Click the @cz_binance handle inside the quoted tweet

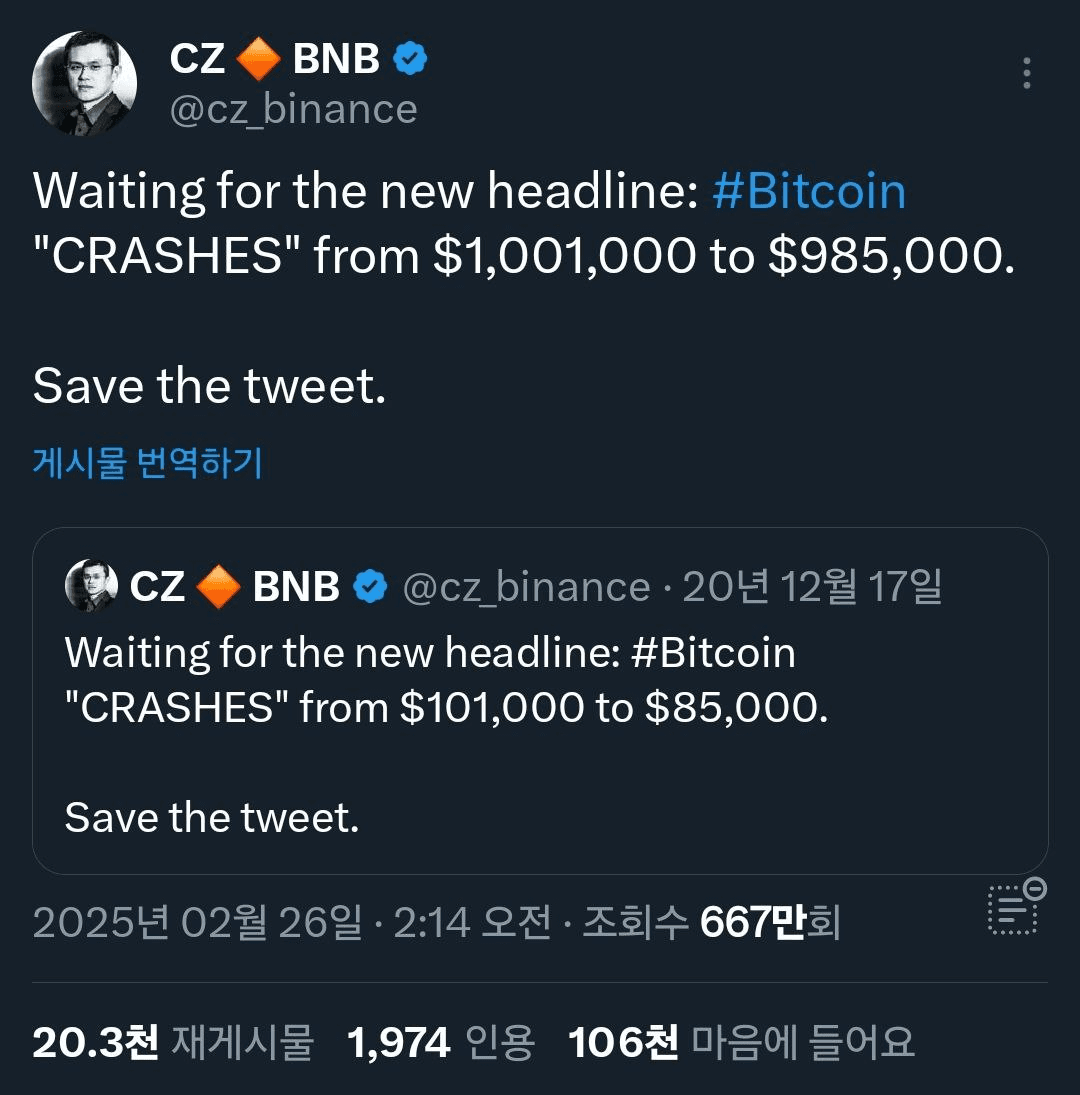click(x=525, y=587)
